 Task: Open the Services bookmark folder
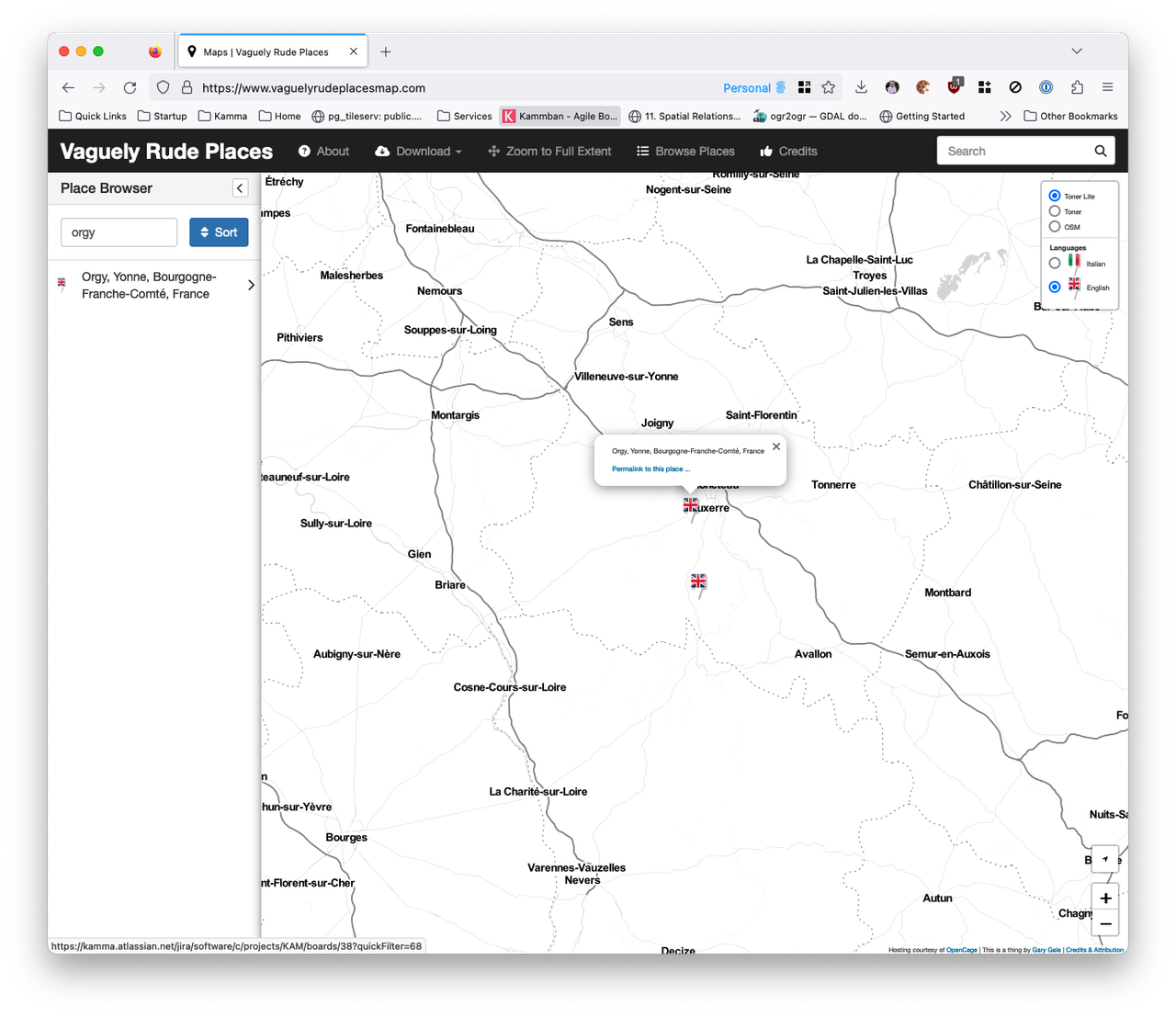click(464, 116)
